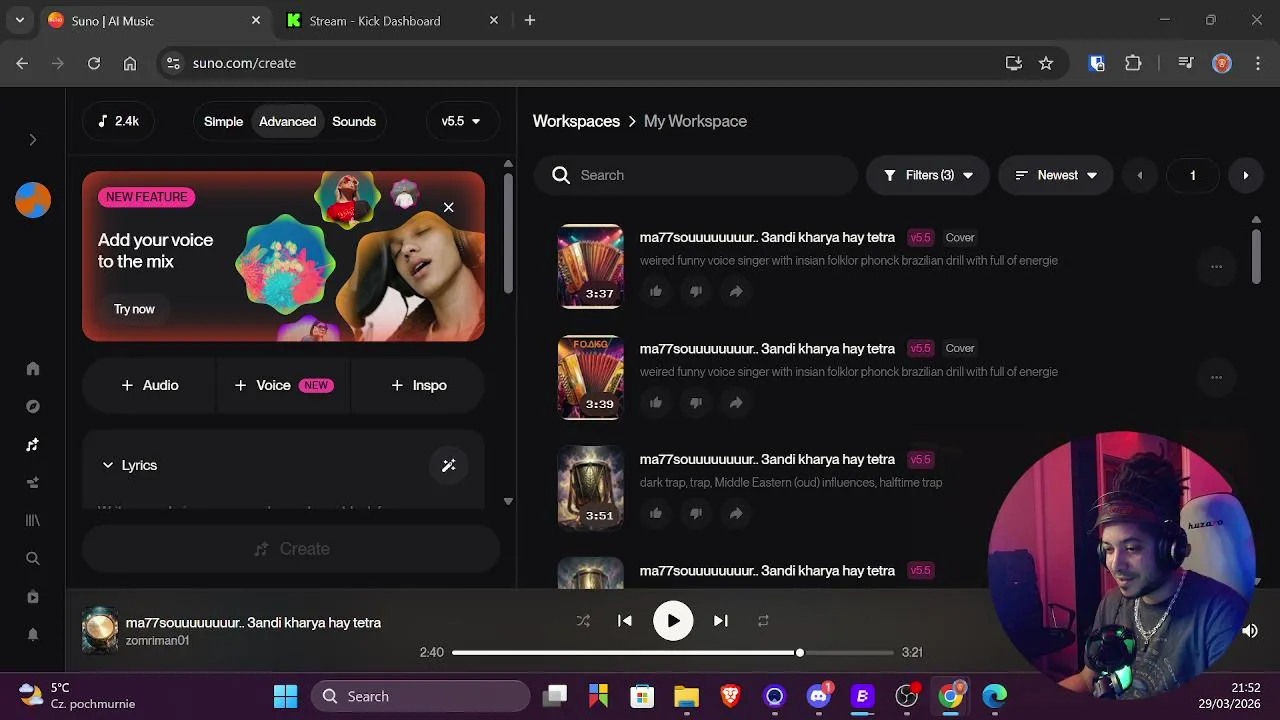
Task: Click the Workspaces breadcrumb link
Action: [x=576, y=121]
